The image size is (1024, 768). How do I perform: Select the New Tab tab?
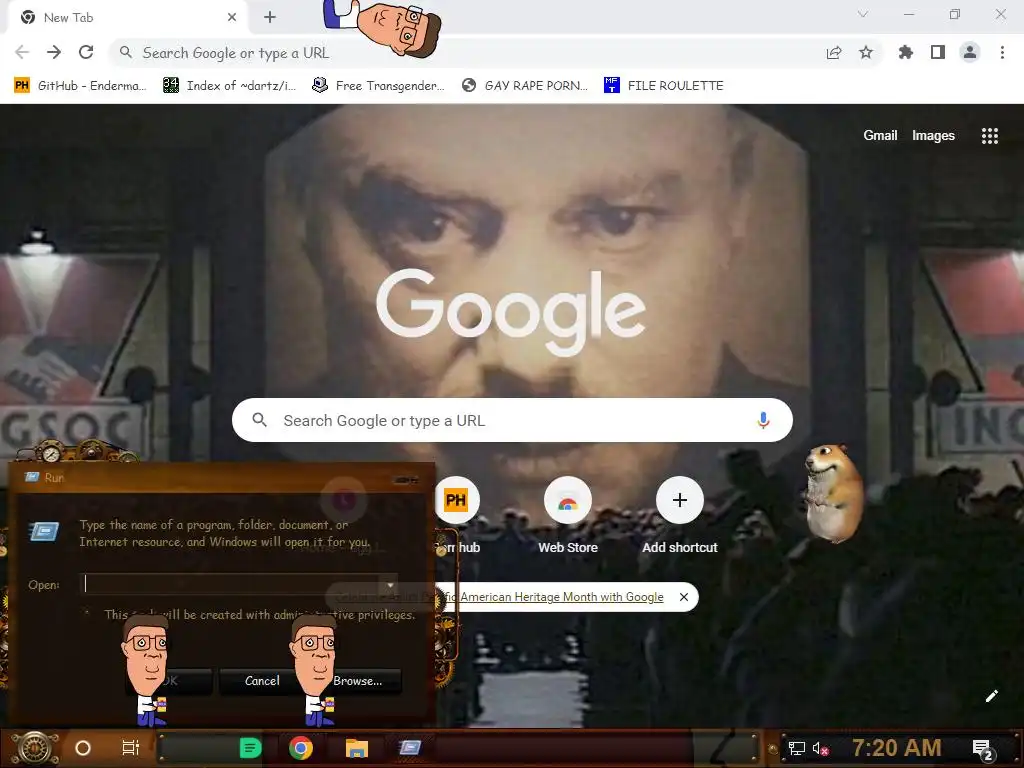tap(127, 18)
